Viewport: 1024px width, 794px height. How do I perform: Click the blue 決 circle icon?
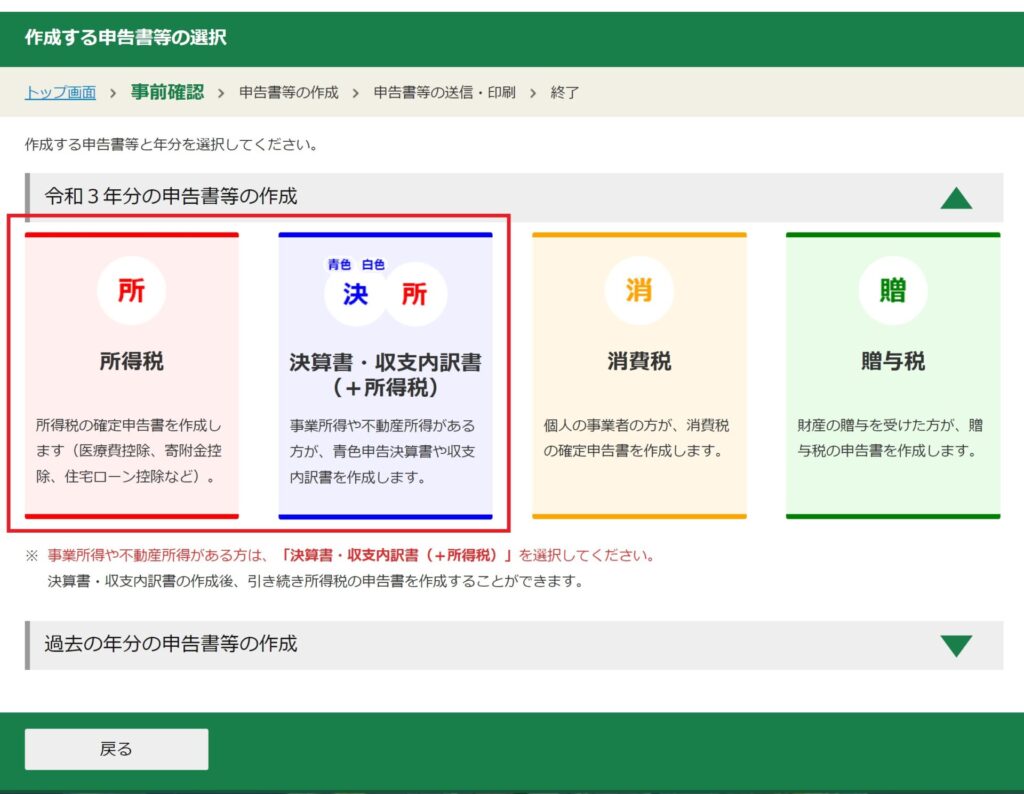[355, 294]
